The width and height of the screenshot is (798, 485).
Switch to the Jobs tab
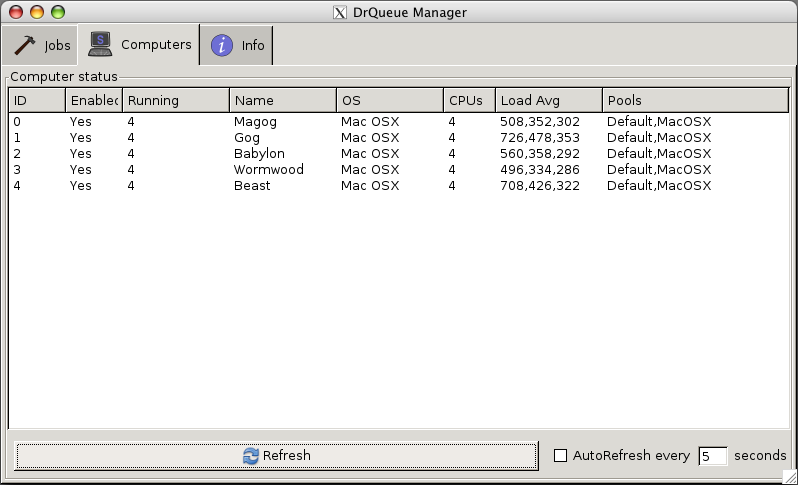40,45
